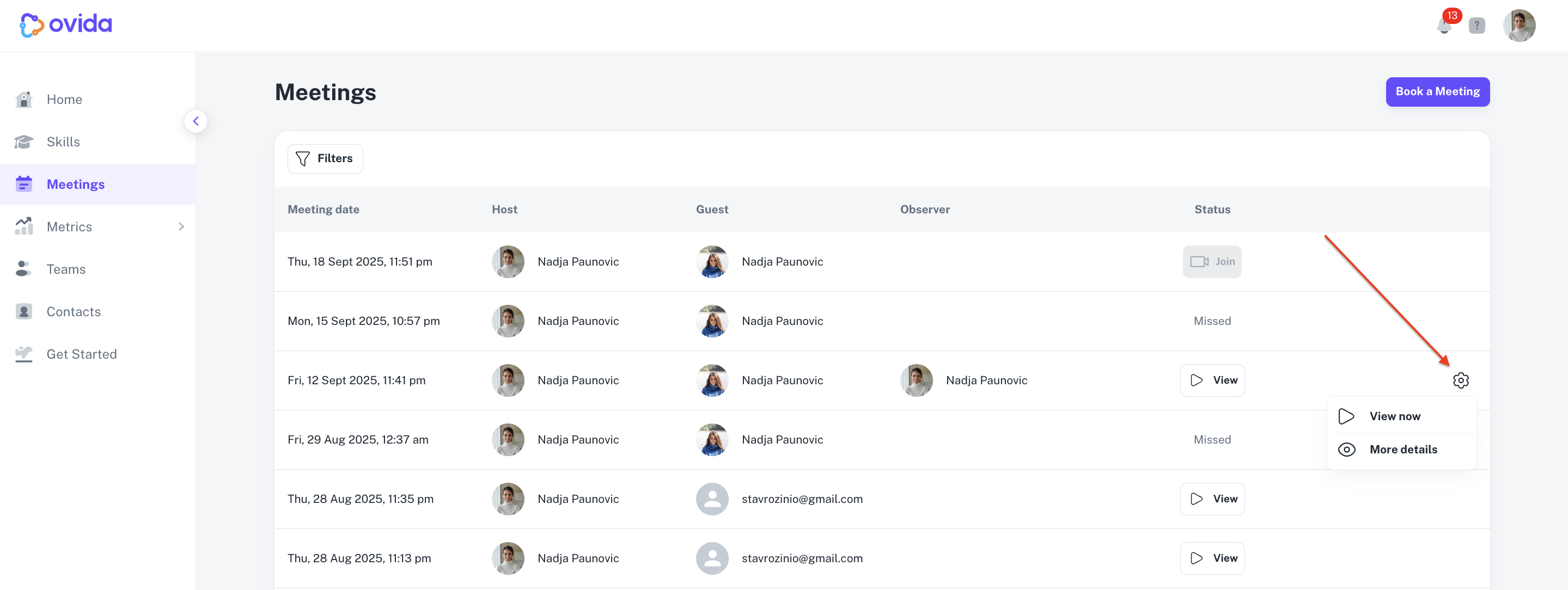The width and height of the screenshot is (1568, 590).
Task: Open the user profile avatar menu
Action: point(1520,26)
